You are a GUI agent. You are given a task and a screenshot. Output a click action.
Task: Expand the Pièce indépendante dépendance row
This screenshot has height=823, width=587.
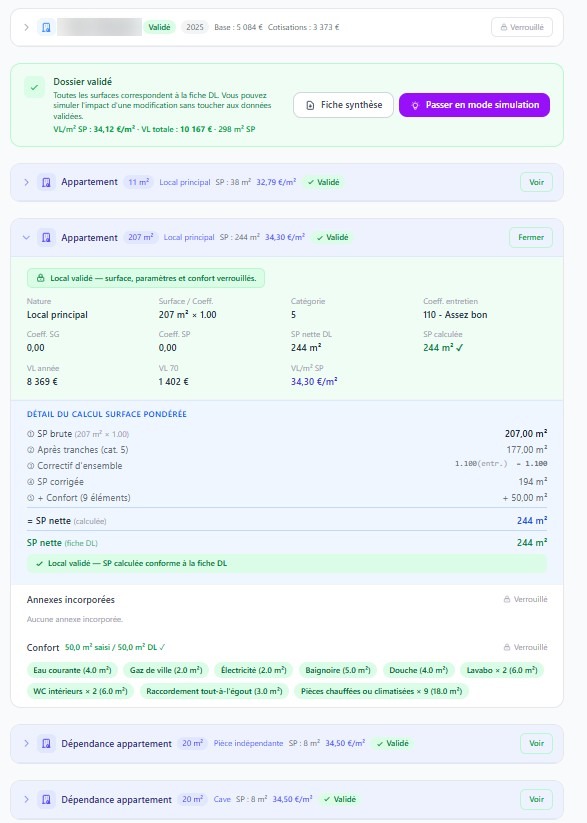click(x=26, y=744)
